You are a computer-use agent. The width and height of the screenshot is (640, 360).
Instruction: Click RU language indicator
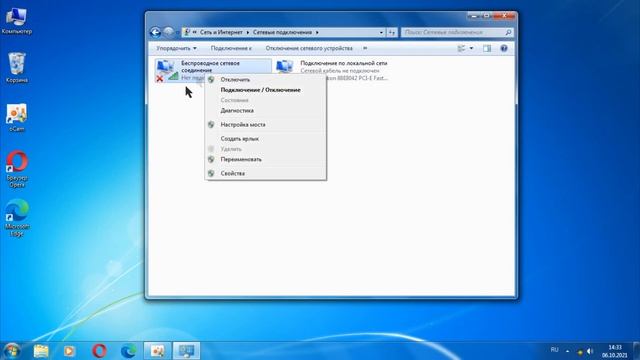coord(554,350)
